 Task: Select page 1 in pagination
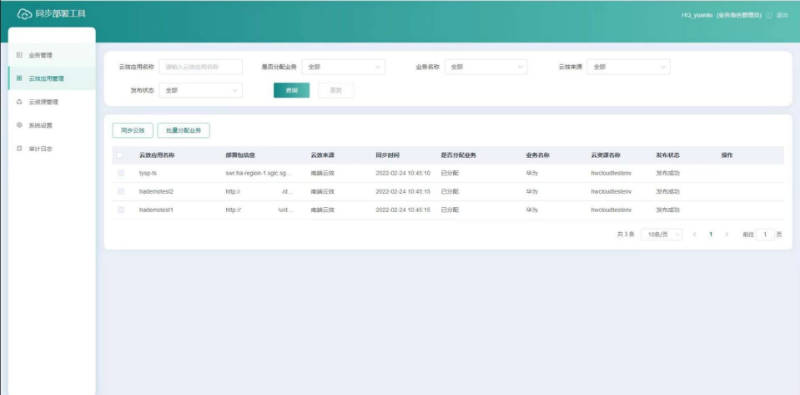(711, 234)
